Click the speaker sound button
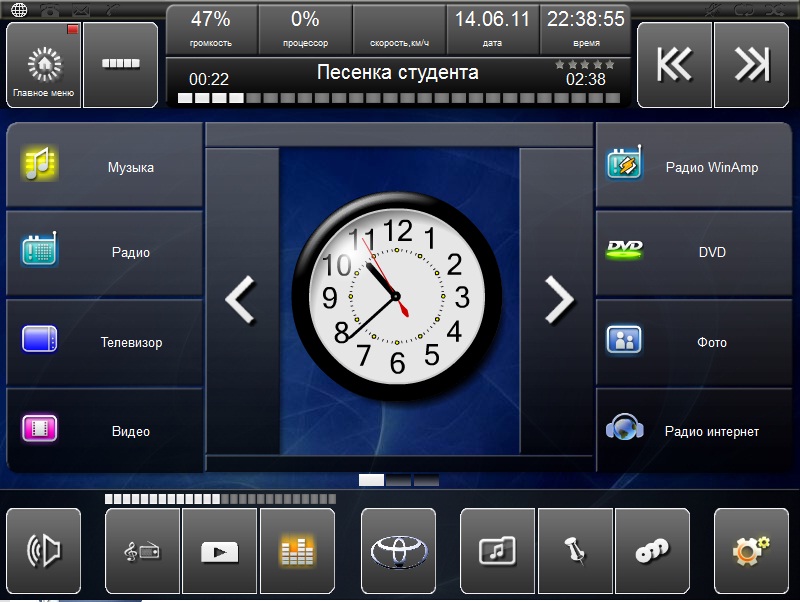The width and height of the screenshot is (800, 602). (x=43, y=550)
